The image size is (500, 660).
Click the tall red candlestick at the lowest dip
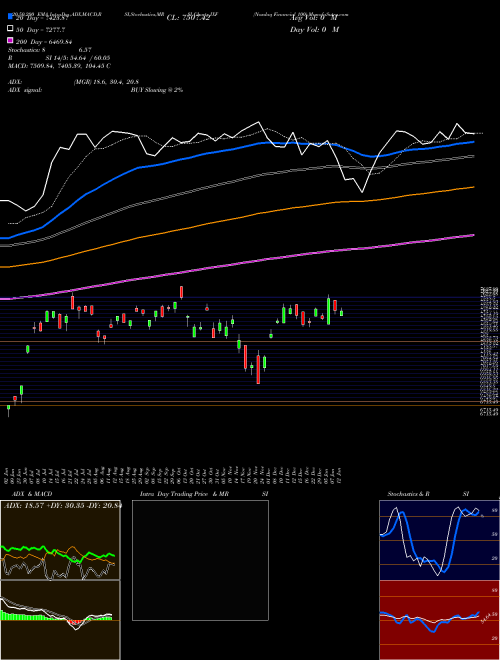(x=258, y=369)
